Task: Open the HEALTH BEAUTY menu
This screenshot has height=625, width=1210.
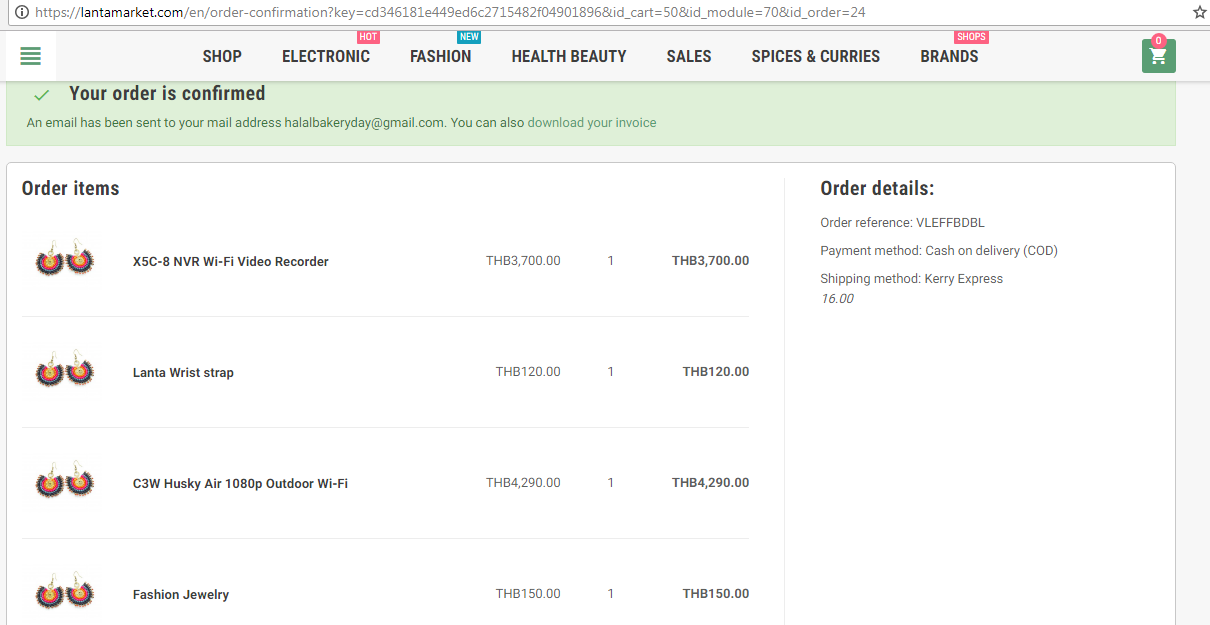Action: click(x=569, y=56)
